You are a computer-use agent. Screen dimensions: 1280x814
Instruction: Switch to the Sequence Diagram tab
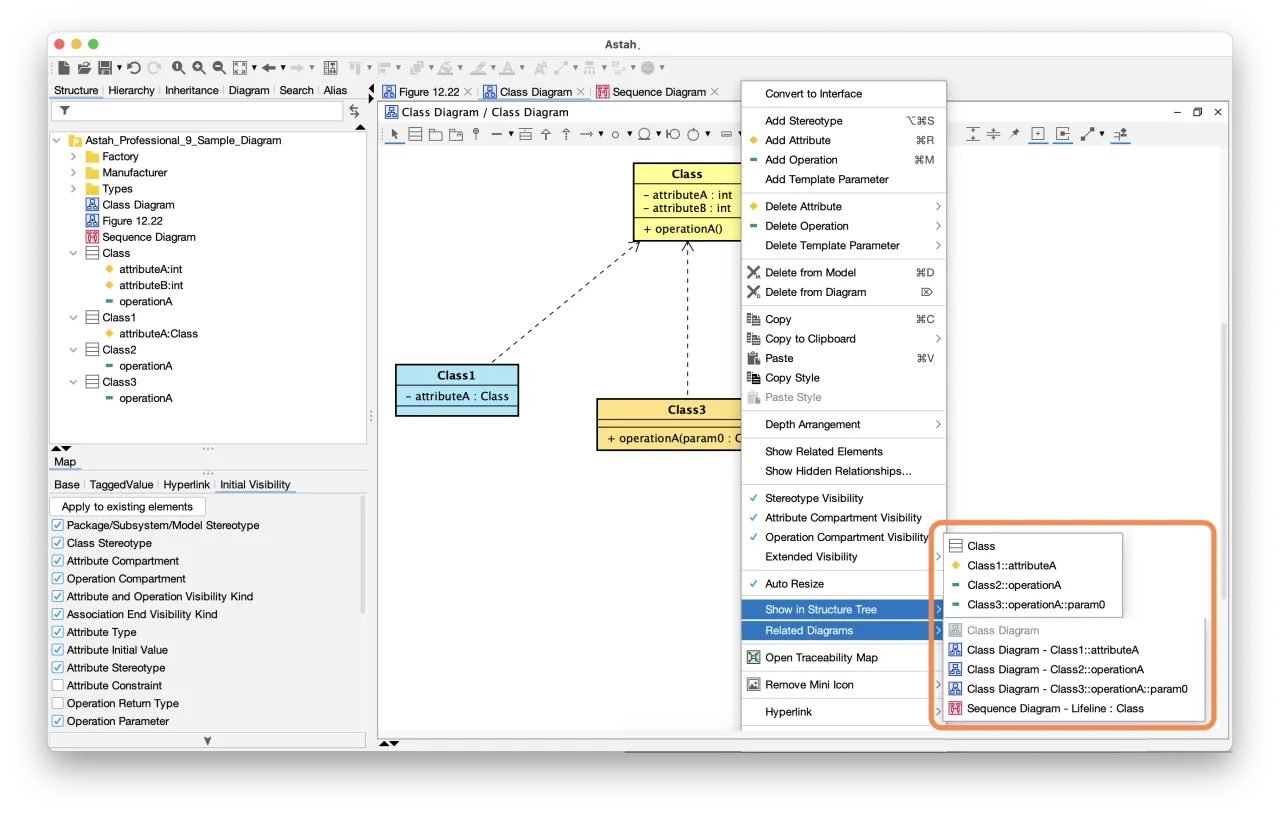[657, 92]
